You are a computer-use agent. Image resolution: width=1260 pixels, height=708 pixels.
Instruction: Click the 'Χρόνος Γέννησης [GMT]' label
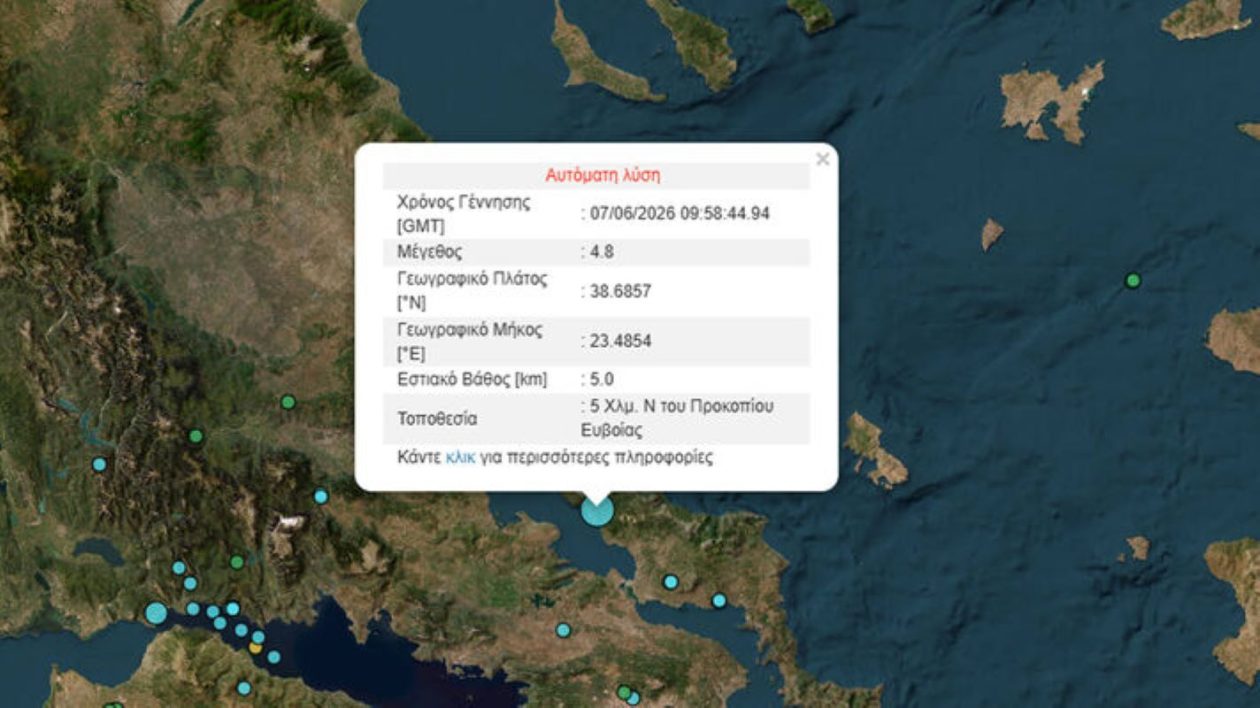point(465,213)
